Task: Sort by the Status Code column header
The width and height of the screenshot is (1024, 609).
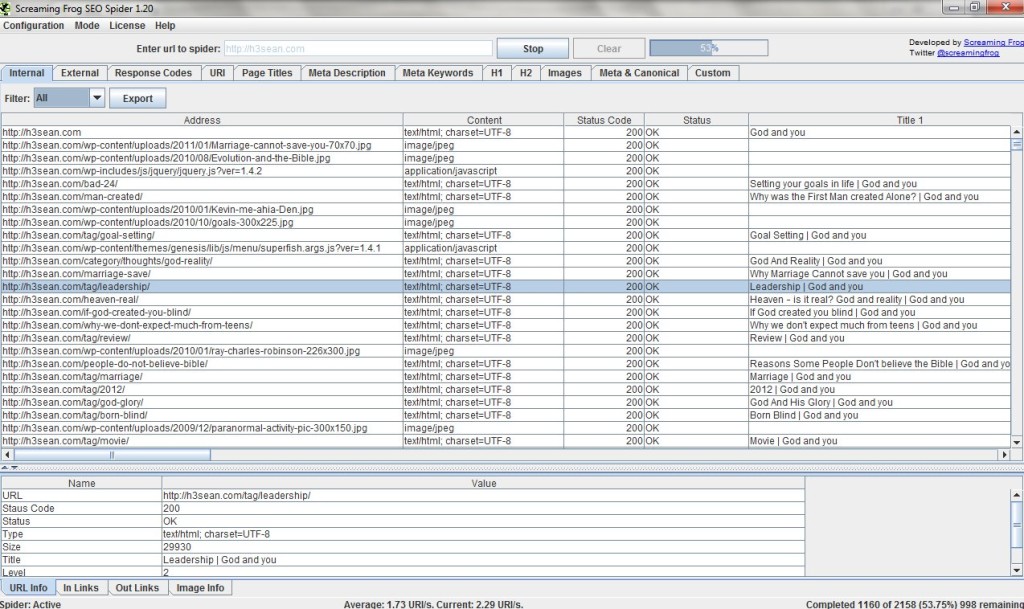Action: pyautogui.click(x=604, y=120)
